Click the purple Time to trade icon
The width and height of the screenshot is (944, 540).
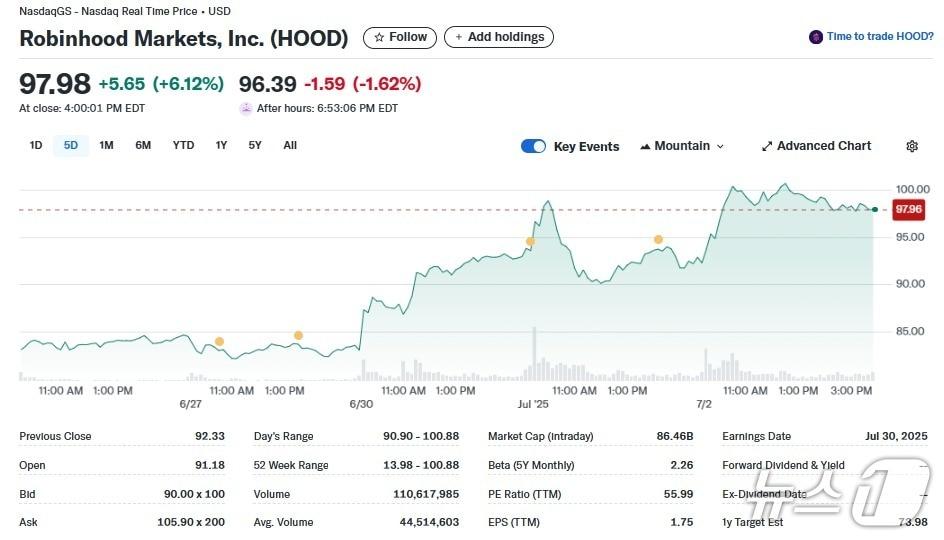coord(816,37)
